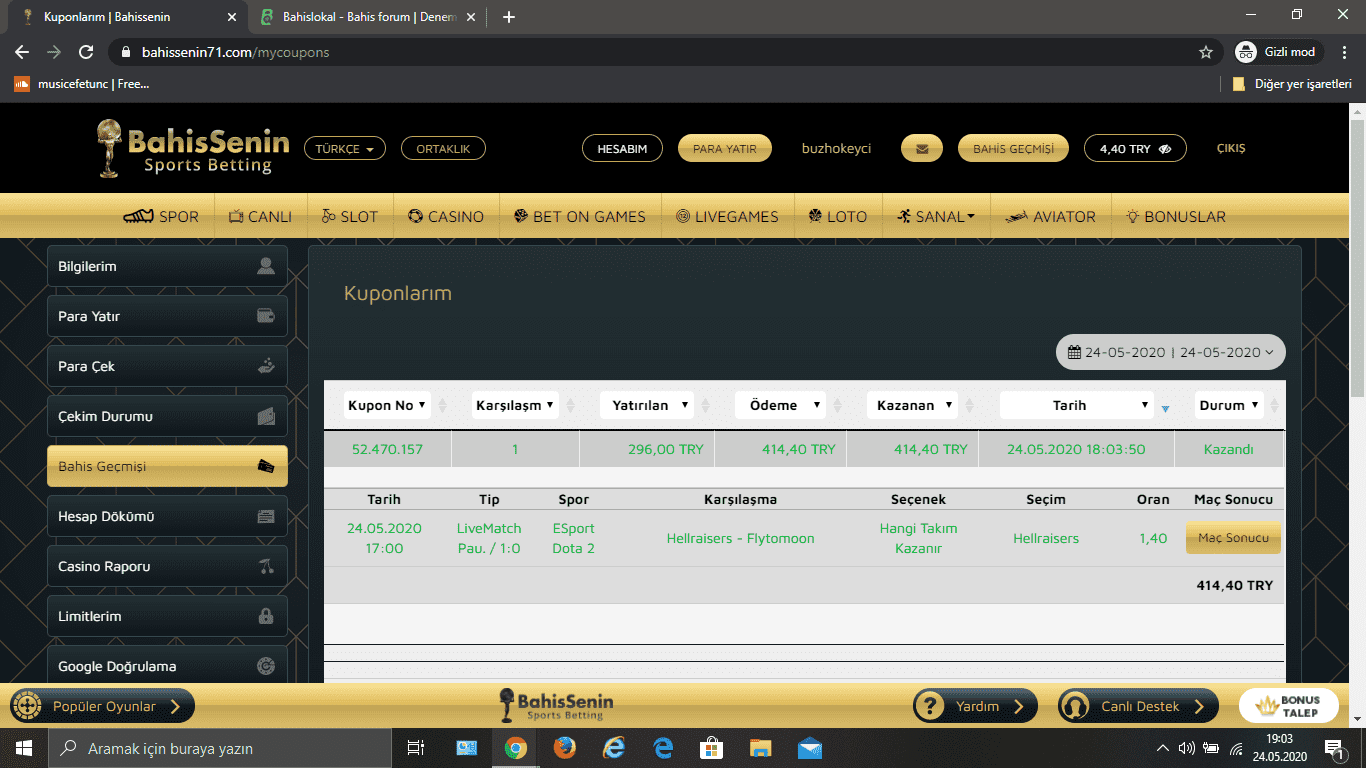This screenshot has height=768, width=1366.
Task: Click the blue sort arrow beside Tarih
Action: (x=1165, y=407)
